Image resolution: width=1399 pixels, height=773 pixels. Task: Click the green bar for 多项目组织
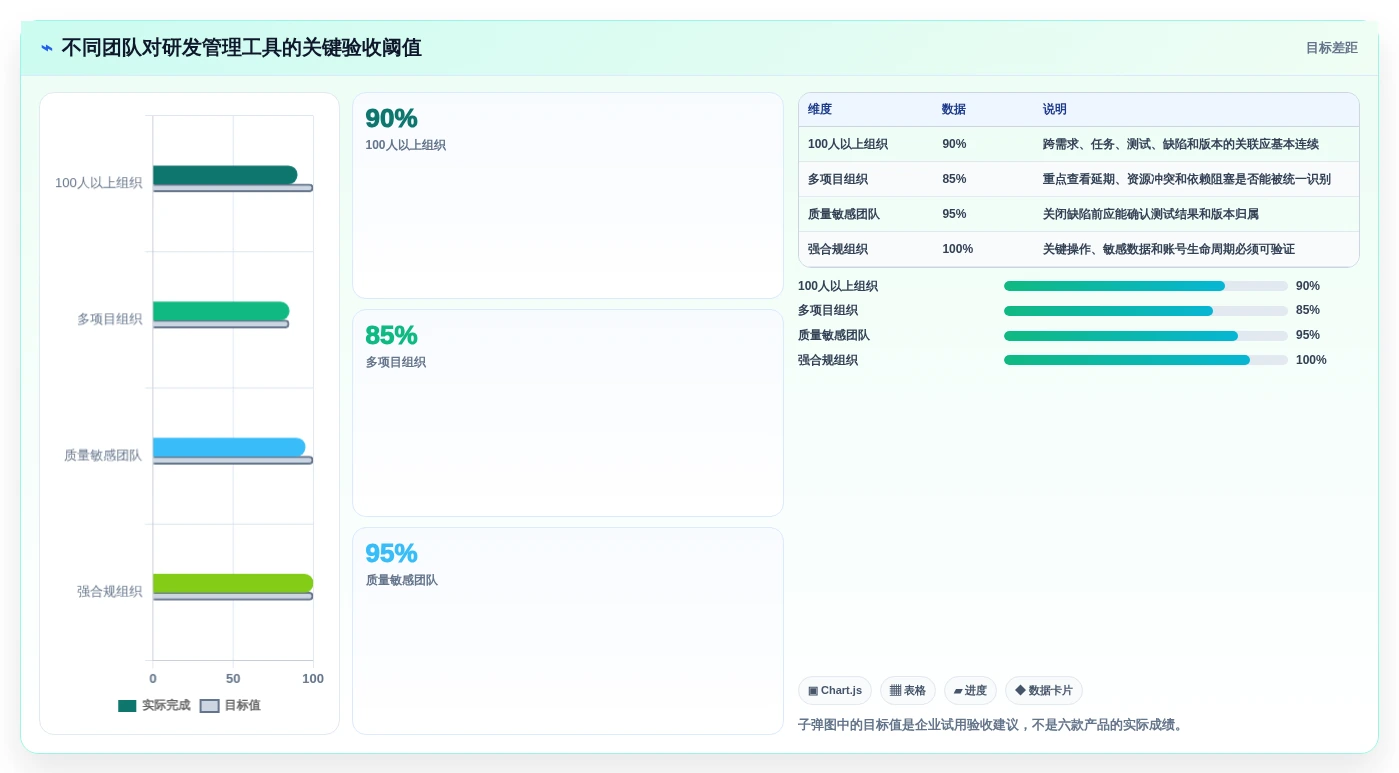(x=221, y=311)
